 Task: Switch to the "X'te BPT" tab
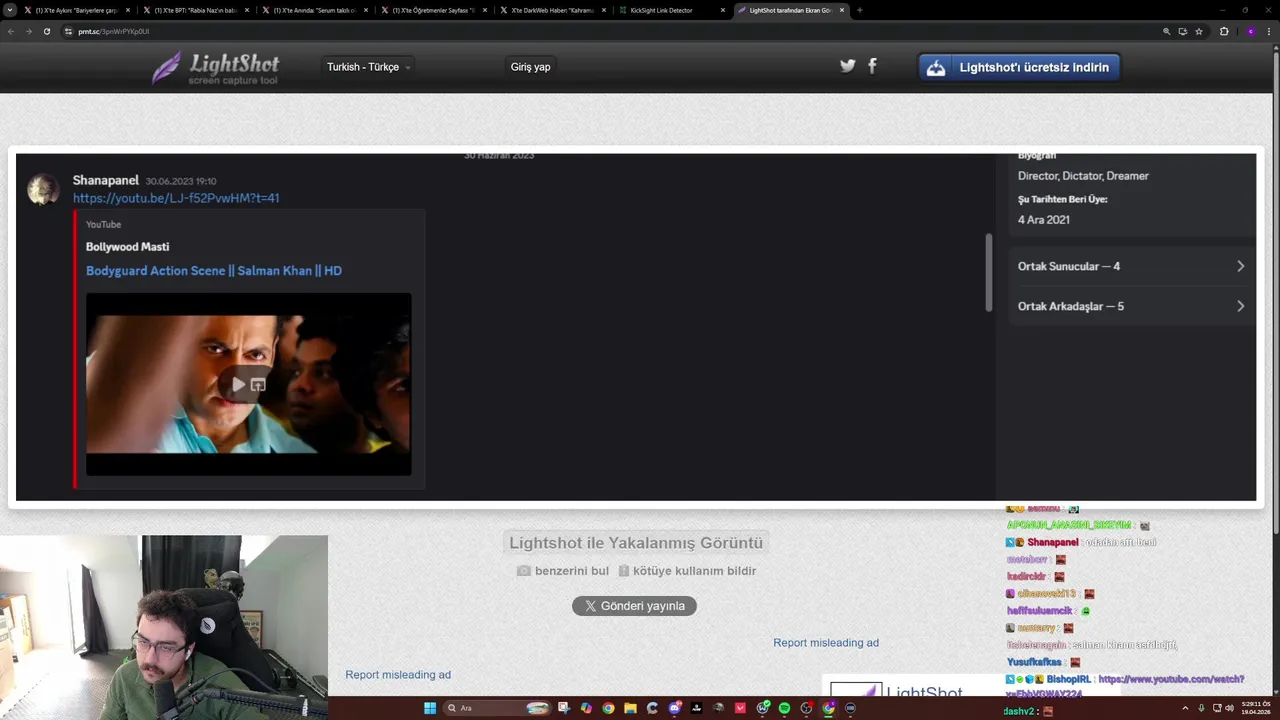[195, 10]
